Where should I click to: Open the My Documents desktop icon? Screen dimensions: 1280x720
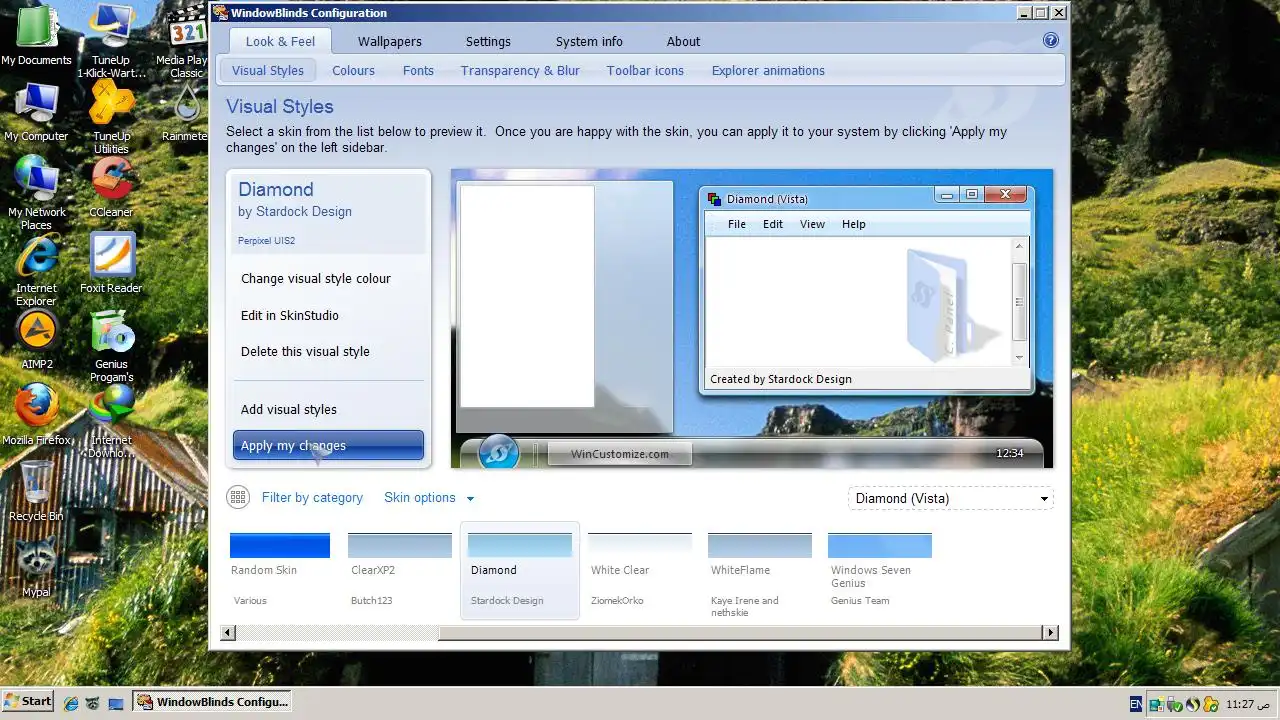(x=36, y=34)
